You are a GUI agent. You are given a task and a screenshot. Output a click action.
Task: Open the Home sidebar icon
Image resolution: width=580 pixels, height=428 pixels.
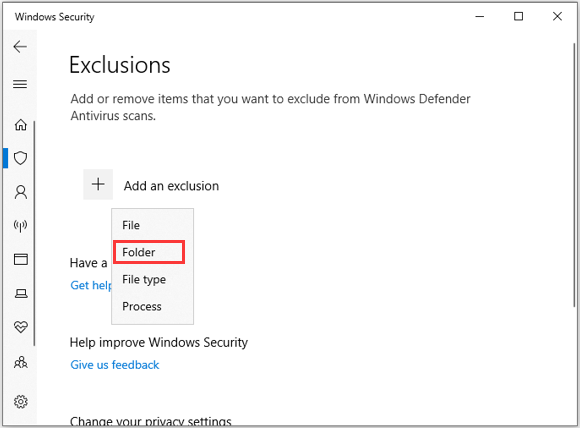pyautogui.click(x=21, y=125)
